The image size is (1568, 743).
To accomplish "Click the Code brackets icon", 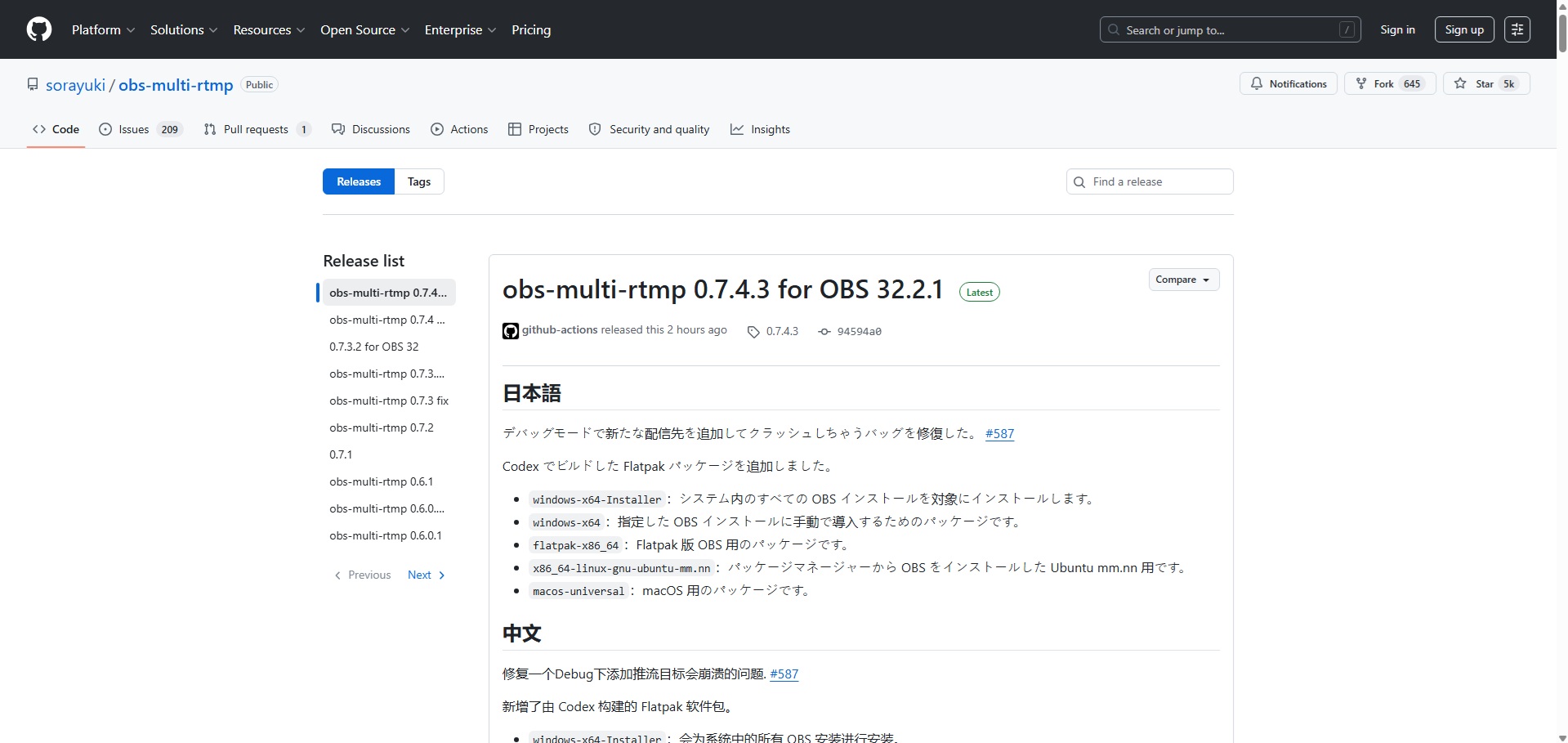I will (x=39, y=129).
